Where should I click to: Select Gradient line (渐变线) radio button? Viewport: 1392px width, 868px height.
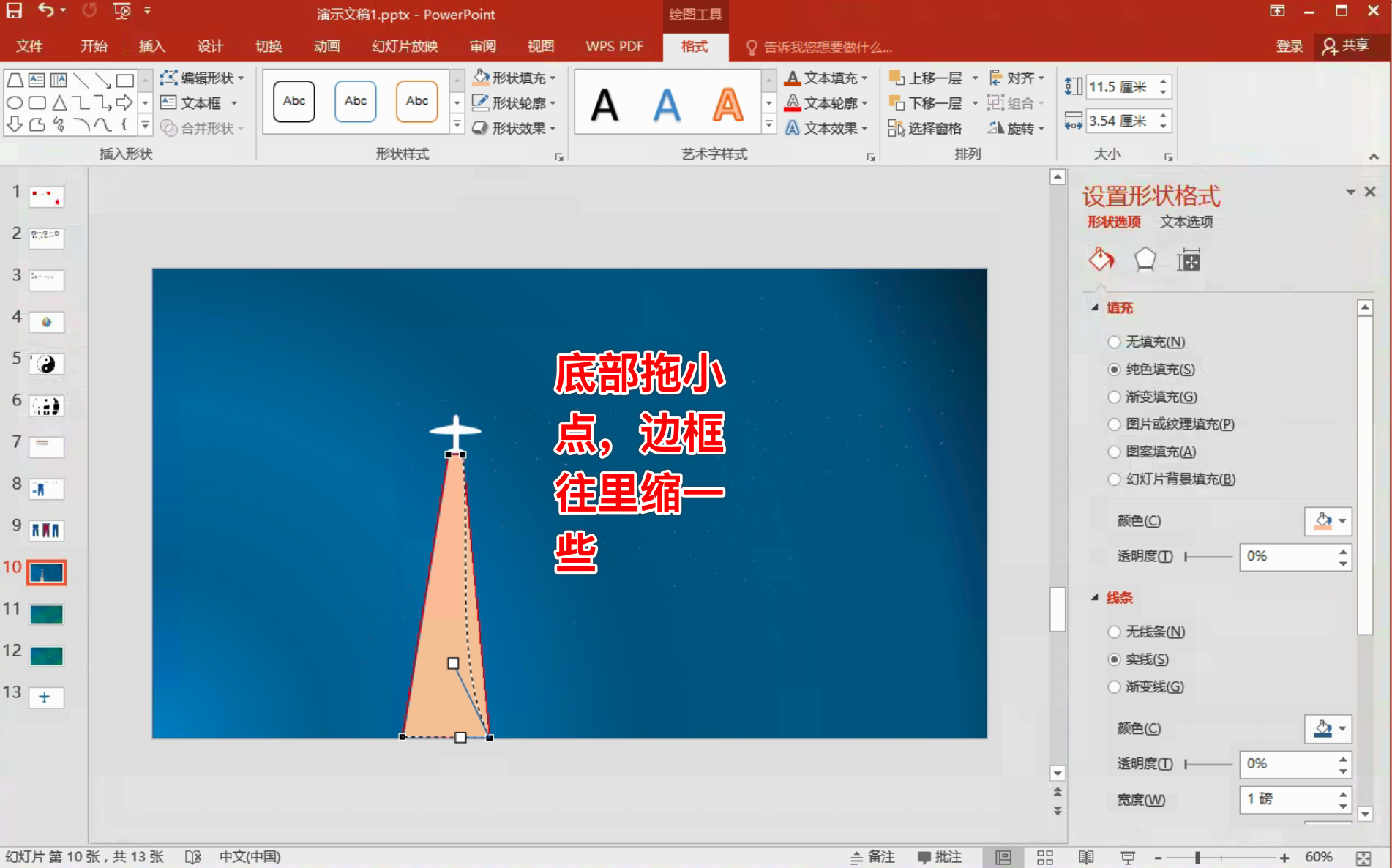coord(1114,686)
